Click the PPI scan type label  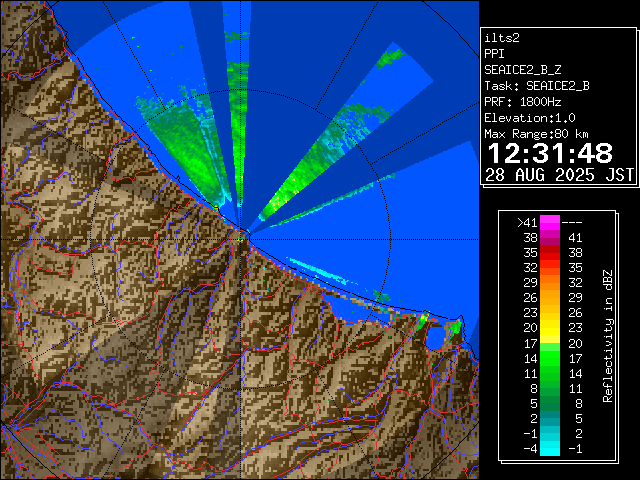click(495, 53)
